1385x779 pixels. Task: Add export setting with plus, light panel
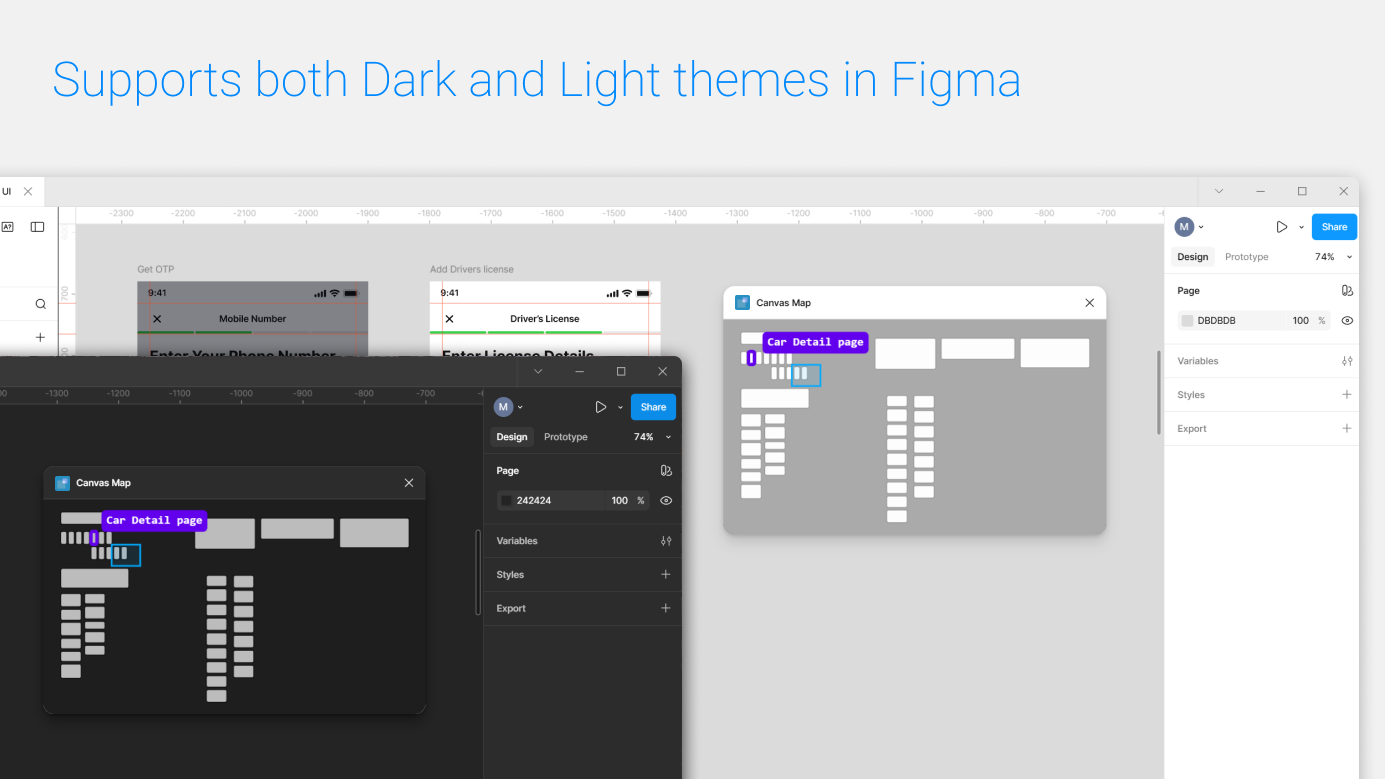pos(1347,429)
